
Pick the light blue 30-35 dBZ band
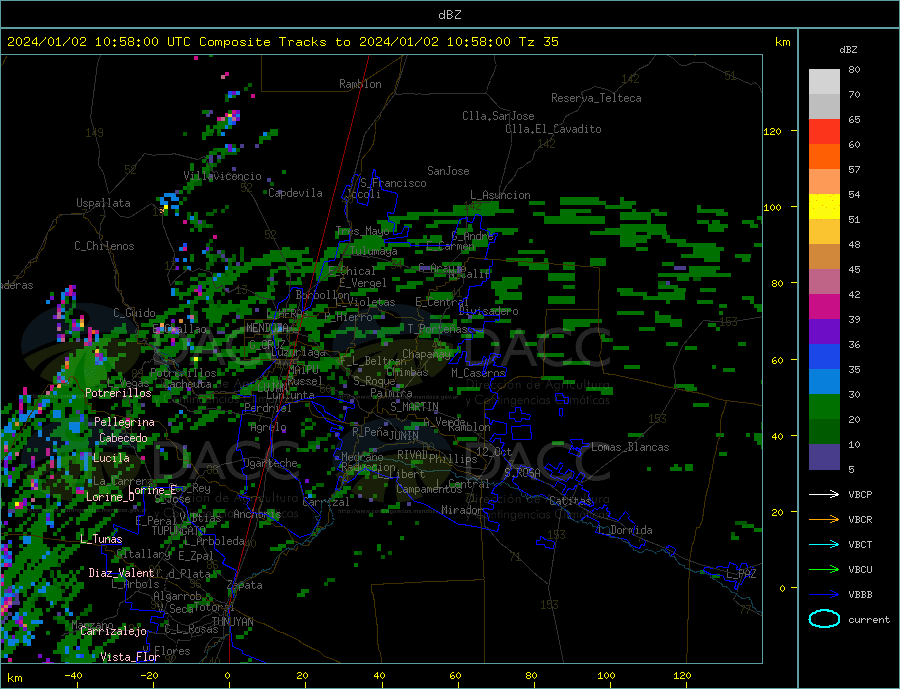click(x=824, y=382)
